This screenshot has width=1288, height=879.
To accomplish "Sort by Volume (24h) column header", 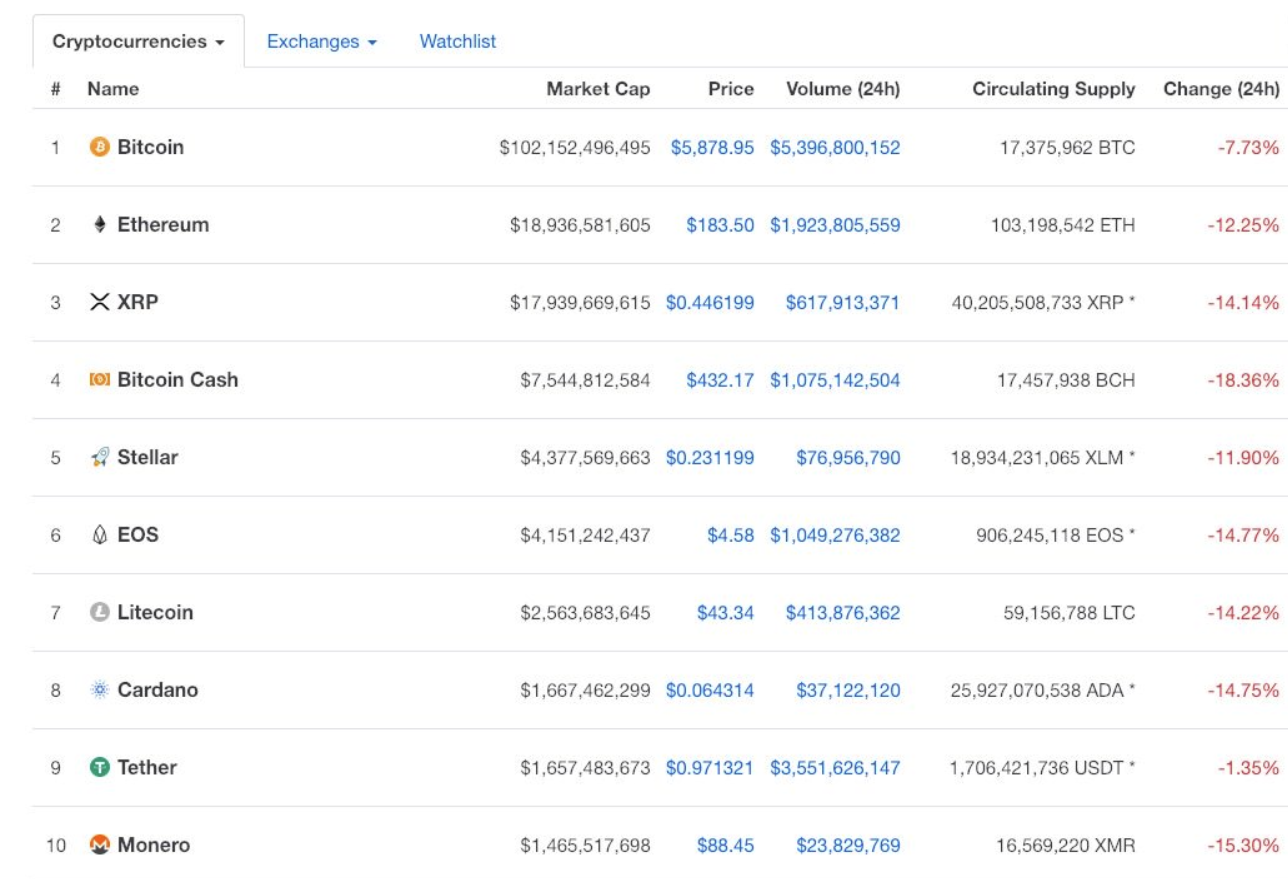I will [x=843, y=89].
